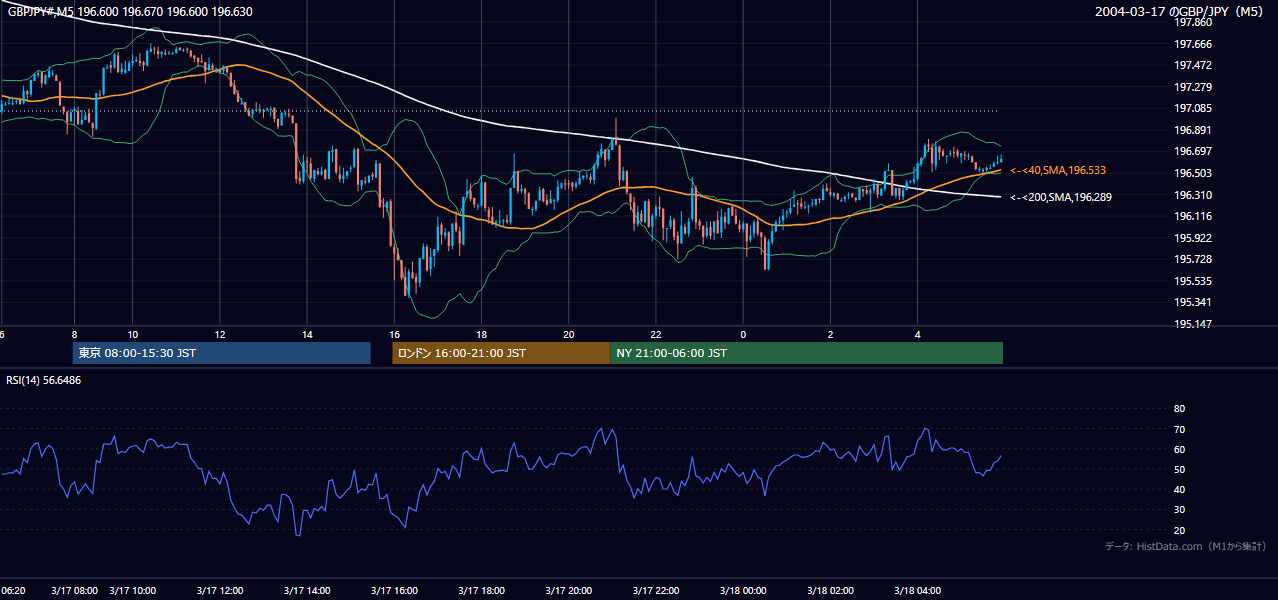Click RSI scale value 70

click(1179, 429)
